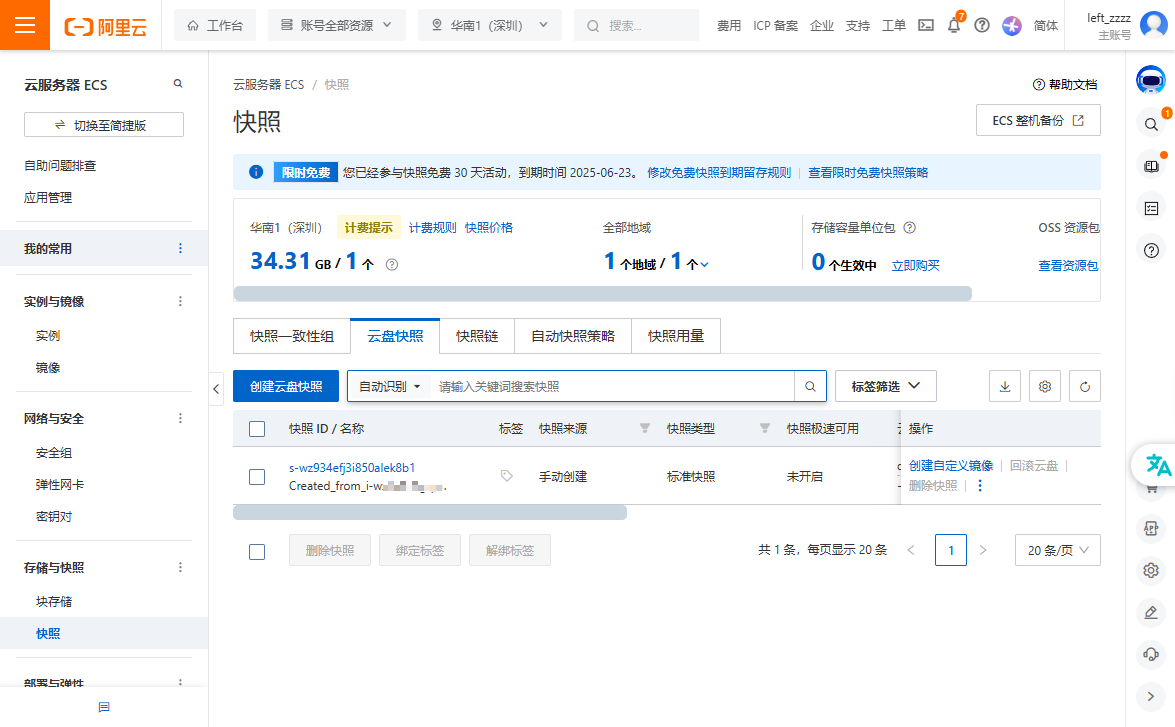Click the 立即购买 link under 存储容量单位包
1175x727 pixels.
tap(915, 263)
